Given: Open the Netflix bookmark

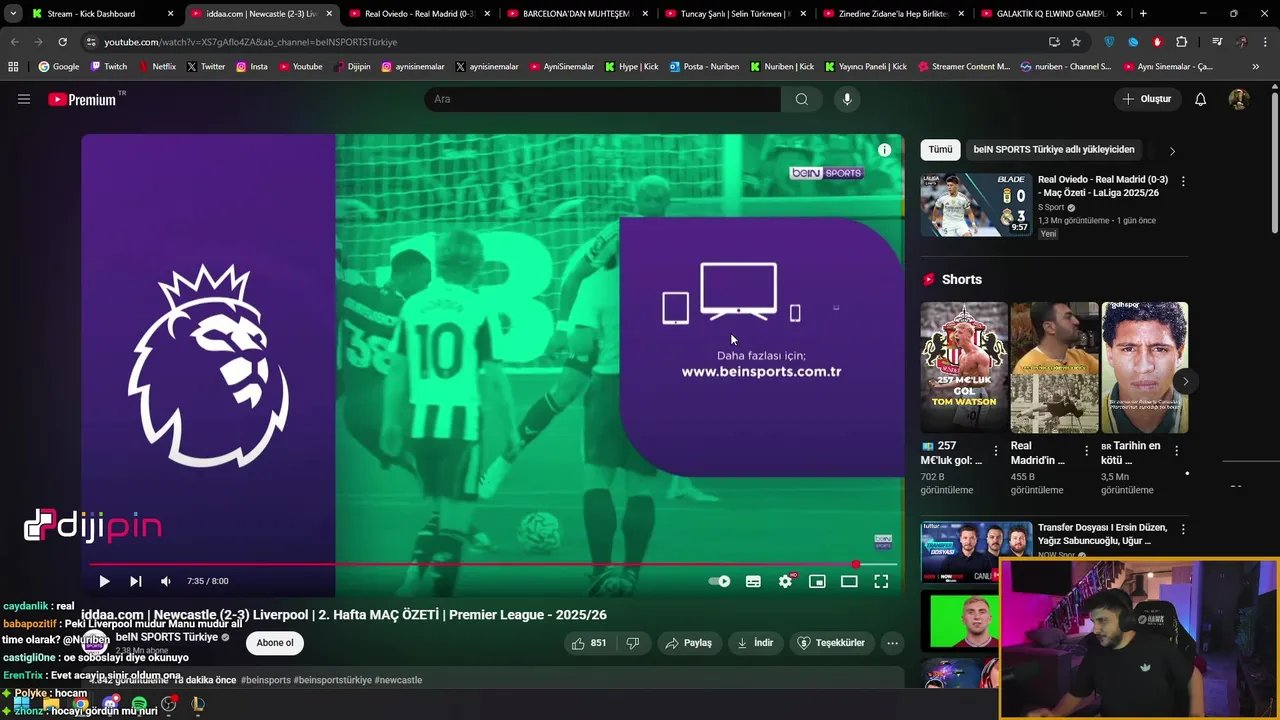Looking at the screenshot, I should pyautogui.click(x=157, y=67).
